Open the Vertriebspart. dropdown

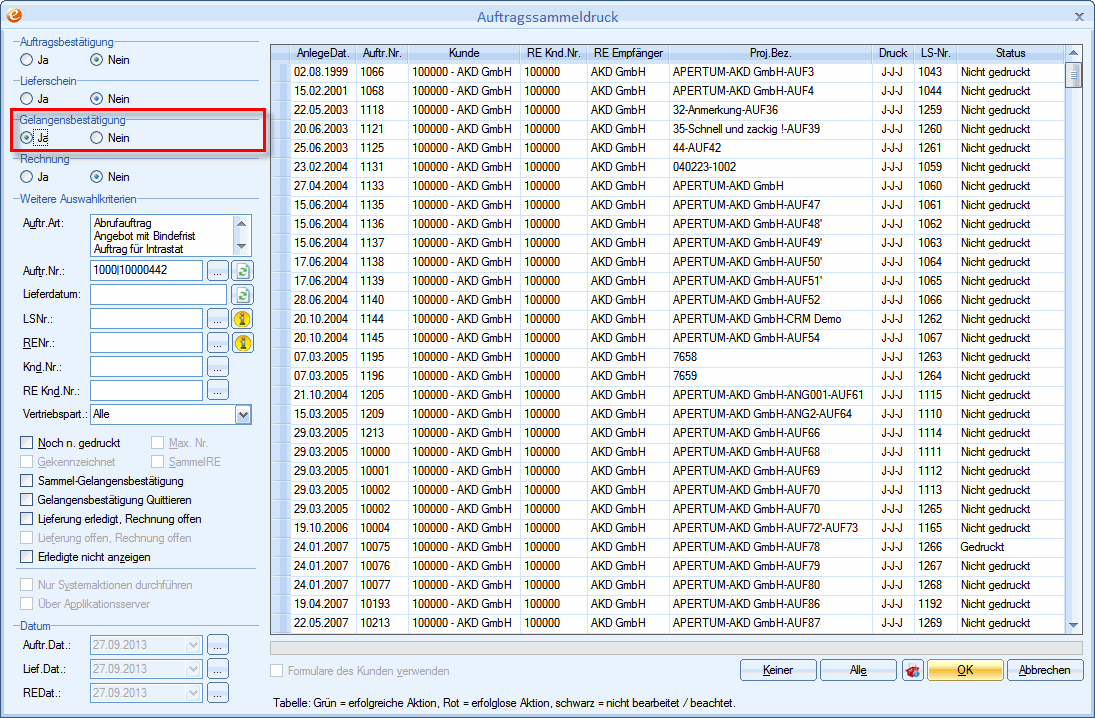coord(243,415)
